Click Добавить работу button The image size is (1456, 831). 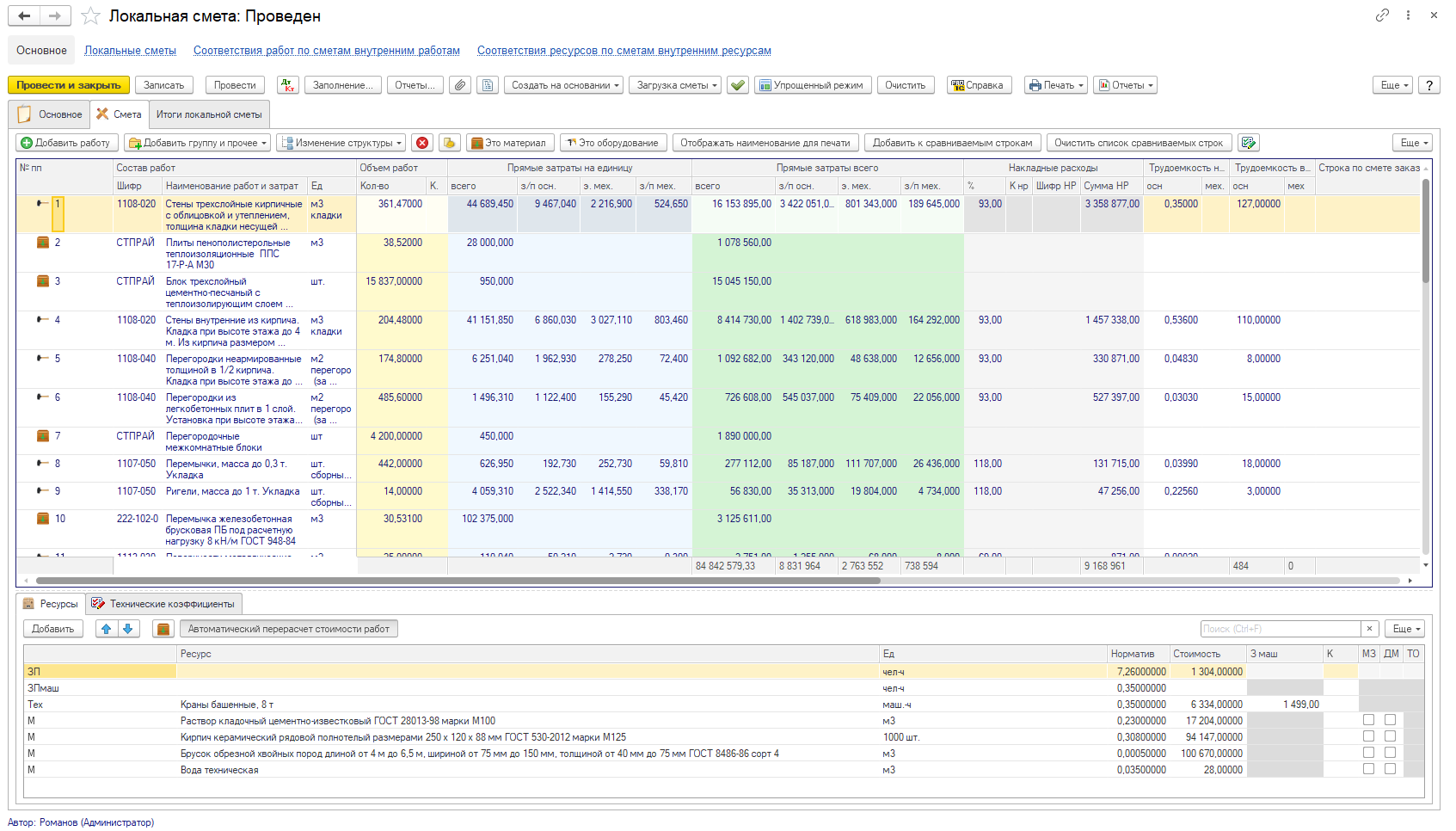coord(65,143)
